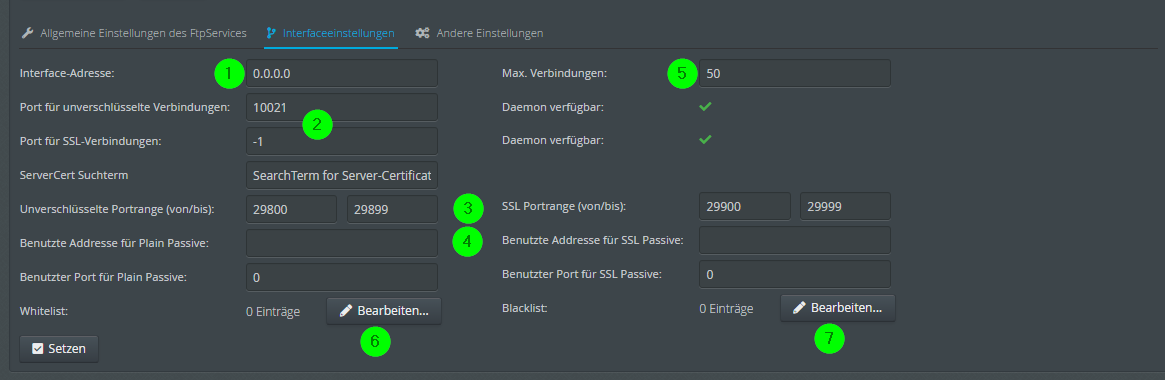
Task: Select SSL Portrange start field 29900
Action: [744, 207]
